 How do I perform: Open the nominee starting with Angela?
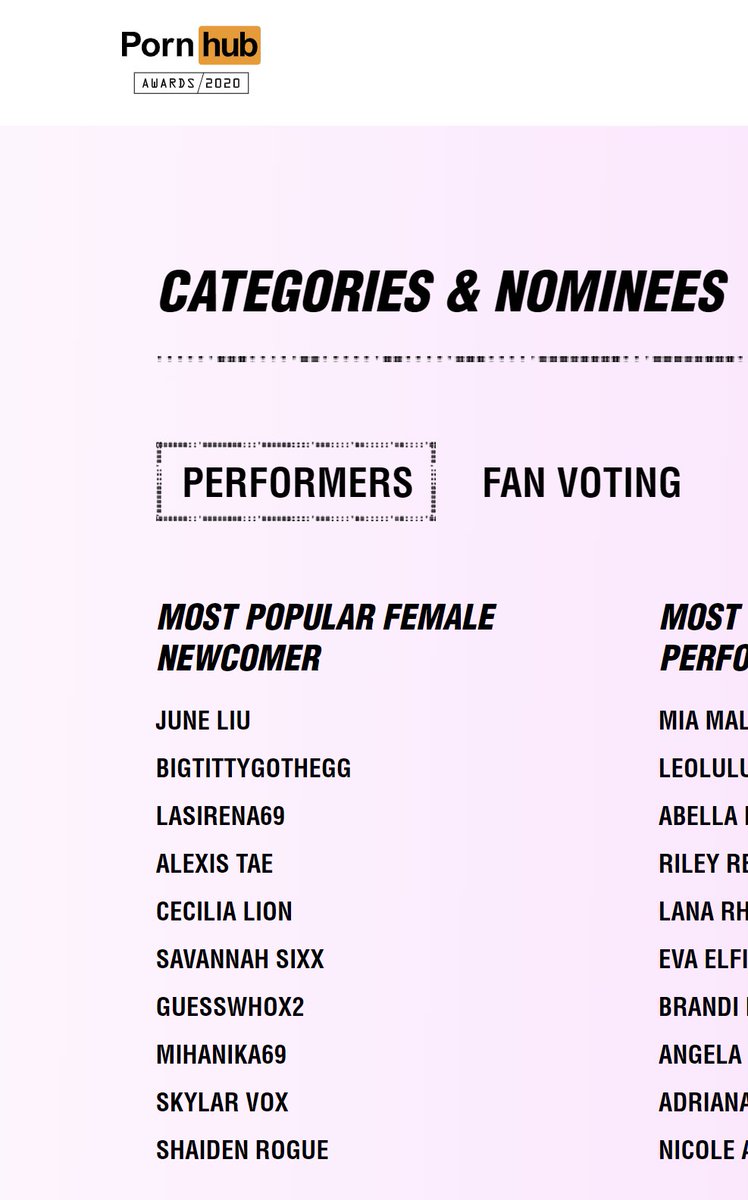(x=702, y=1055)
